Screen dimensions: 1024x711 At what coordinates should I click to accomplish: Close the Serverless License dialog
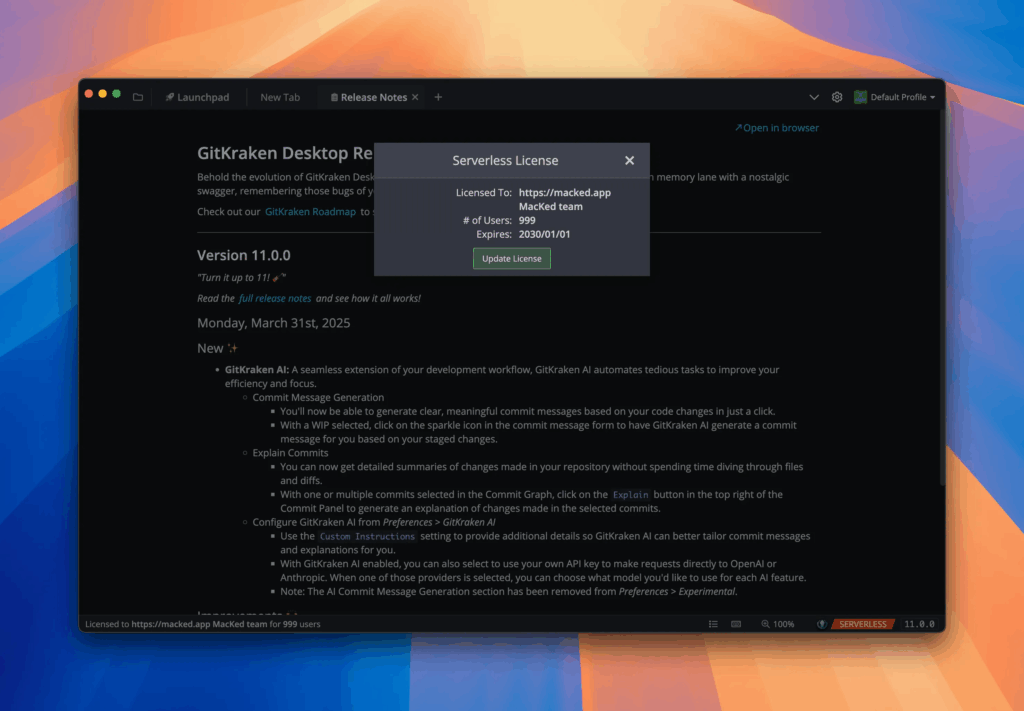(x=630, y=161)
